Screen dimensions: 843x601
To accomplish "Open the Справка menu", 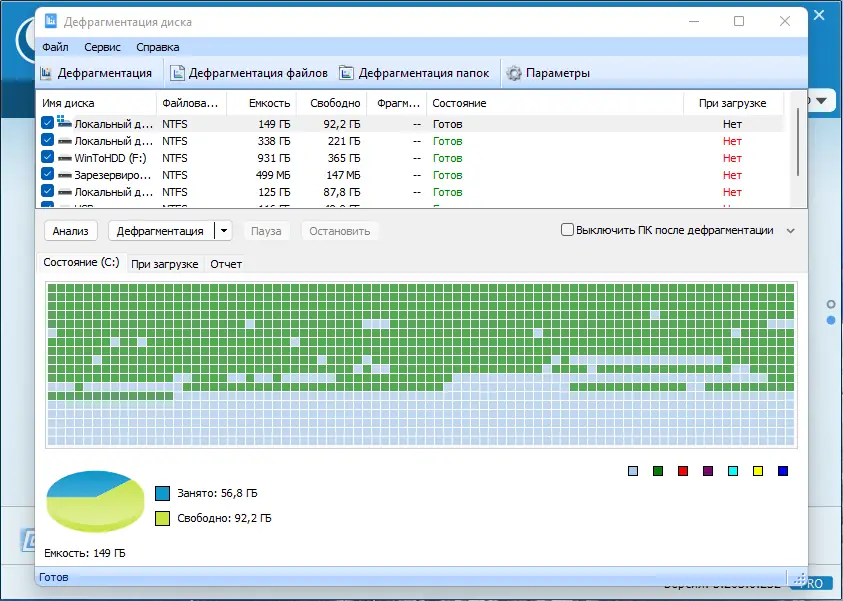I will pos(158,47).
